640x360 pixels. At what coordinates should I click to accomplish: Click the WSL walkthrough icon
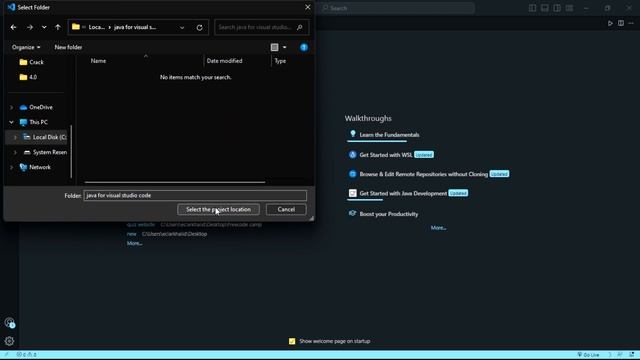coord(353,155)
